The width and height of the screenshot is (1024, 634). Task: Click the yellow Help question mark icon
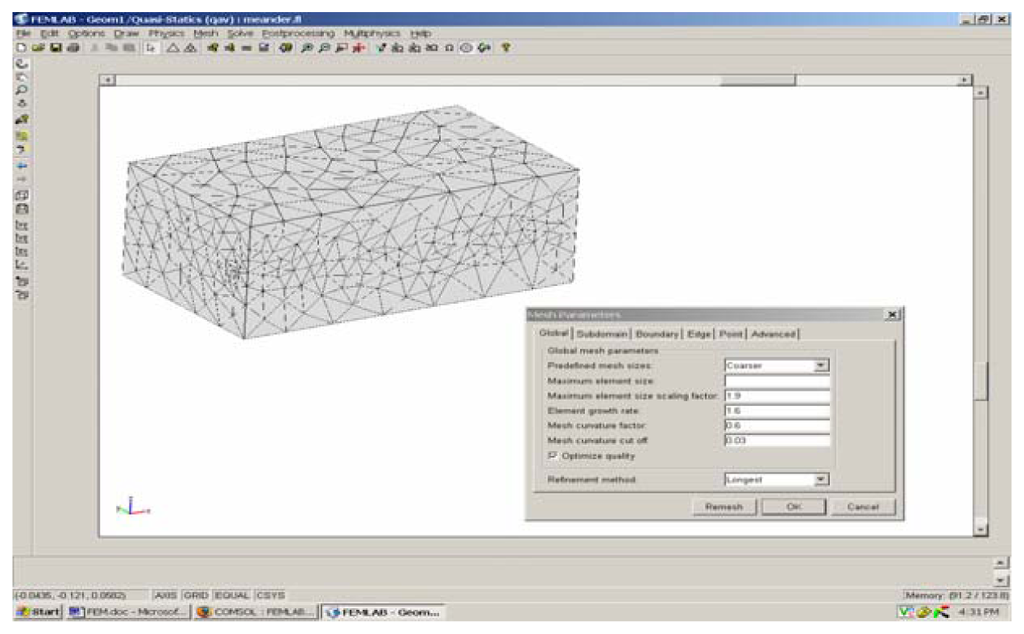click(x=506, y=47)
